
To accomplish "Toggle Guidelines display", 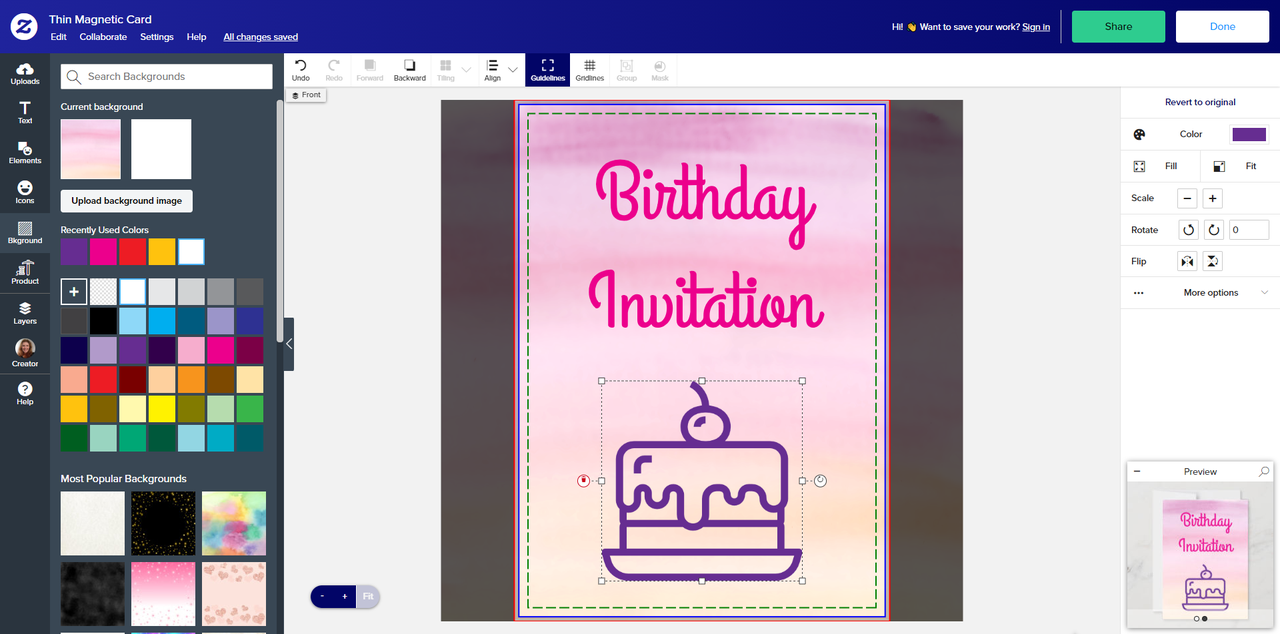I will (548, 70).
